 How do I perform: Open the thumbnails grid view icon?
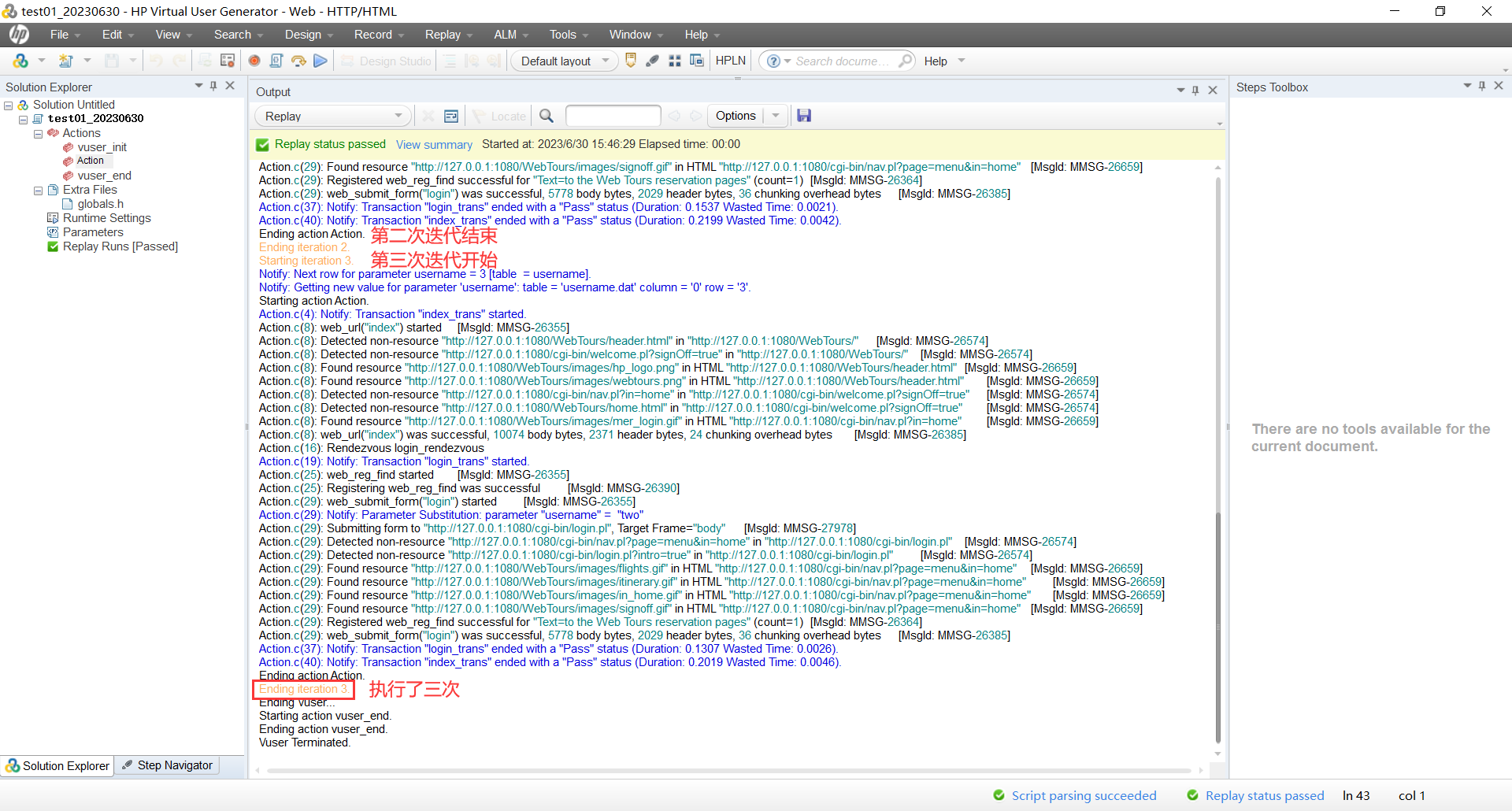coord(675,61)
